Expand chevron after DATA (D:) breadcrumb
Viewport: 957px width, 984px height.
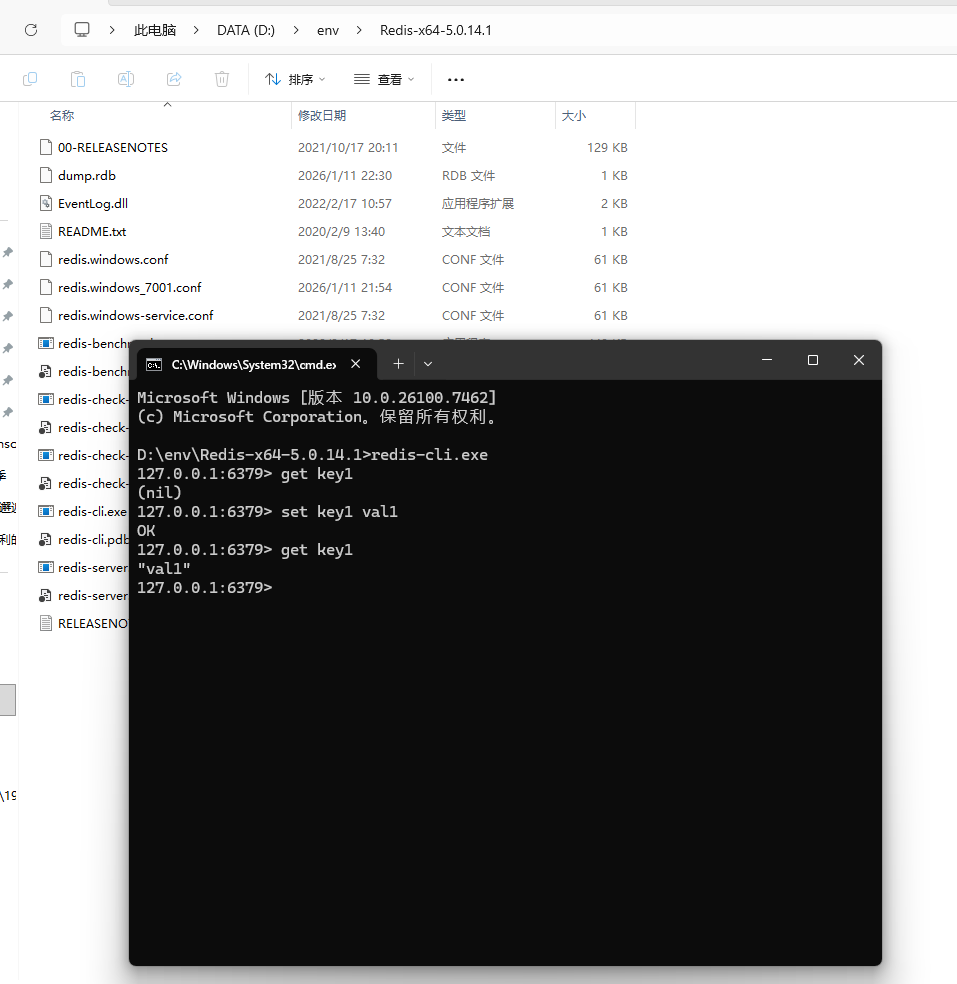point(296,29)
